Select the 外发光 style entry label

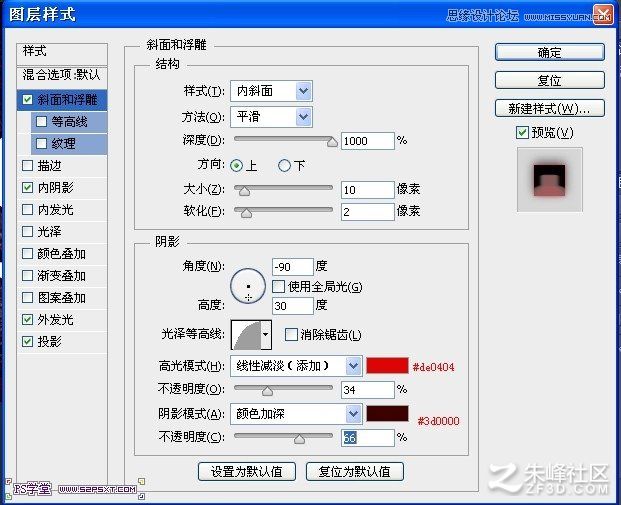tap(55, 319)
